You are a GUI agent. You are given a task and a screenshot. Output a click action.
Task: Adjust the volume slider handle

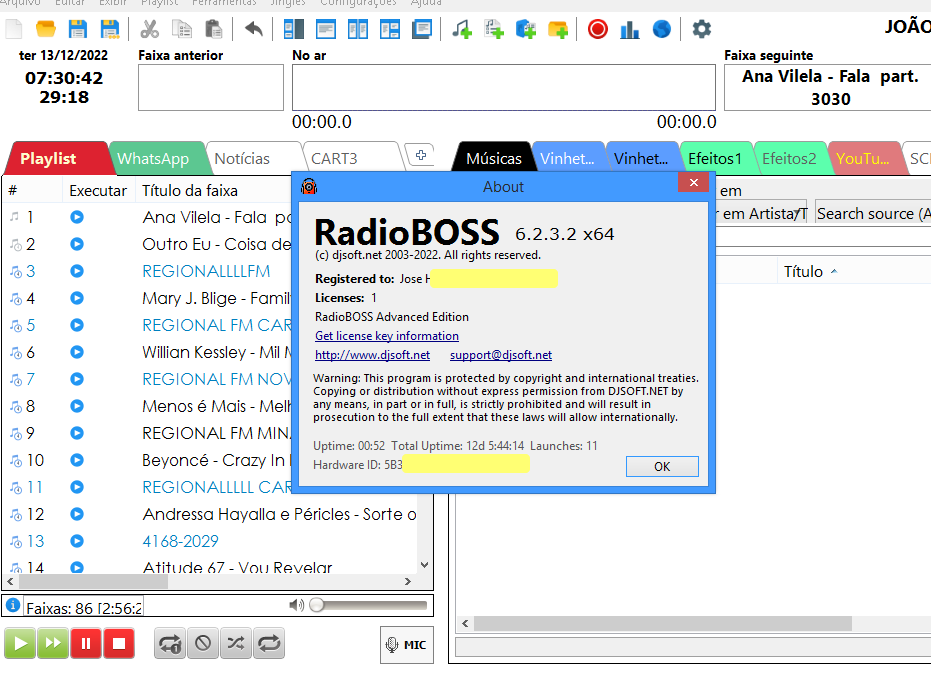(317, 605)
